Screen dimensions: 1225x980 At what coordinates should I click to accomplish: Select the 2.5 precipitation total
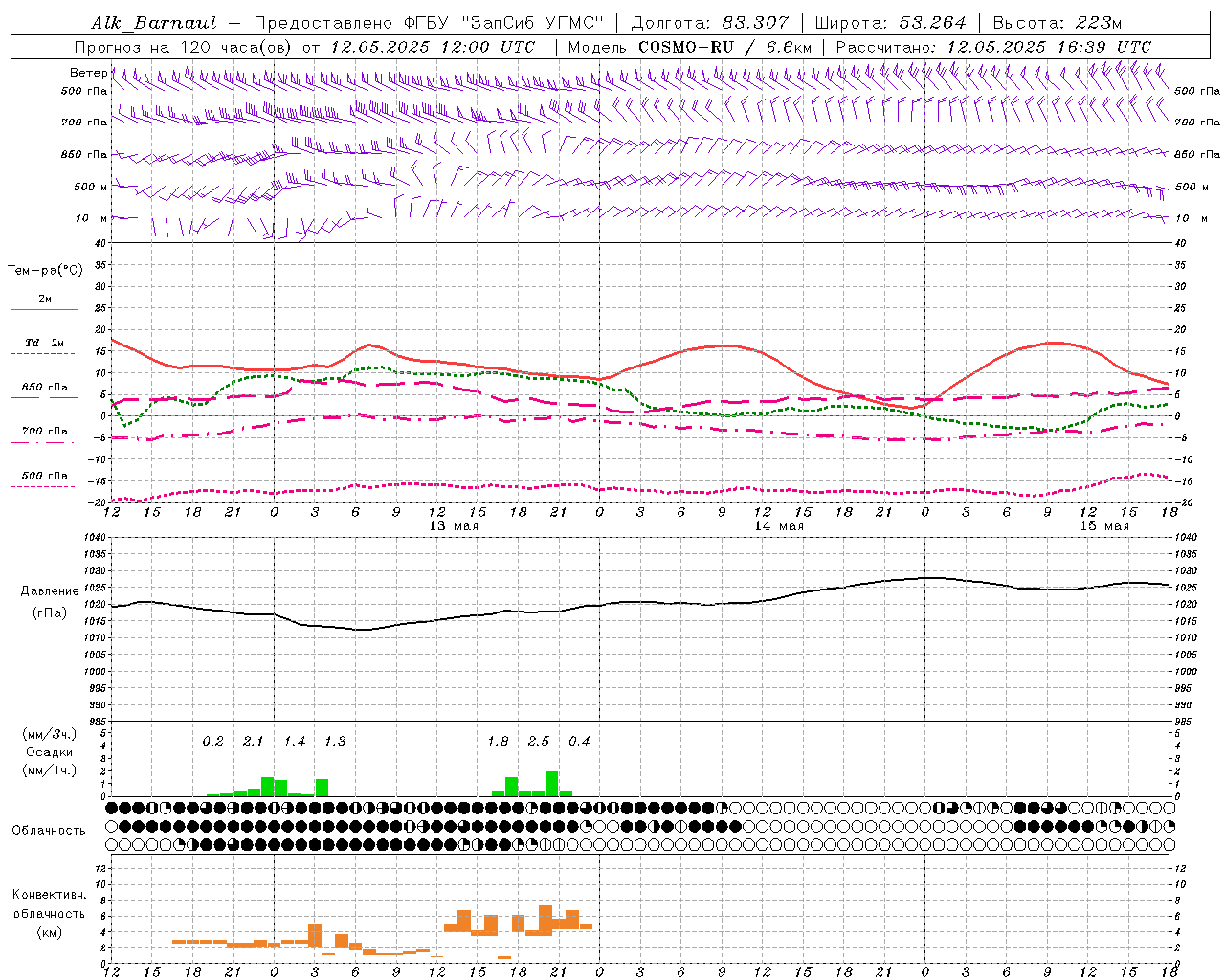coord(539,742)
